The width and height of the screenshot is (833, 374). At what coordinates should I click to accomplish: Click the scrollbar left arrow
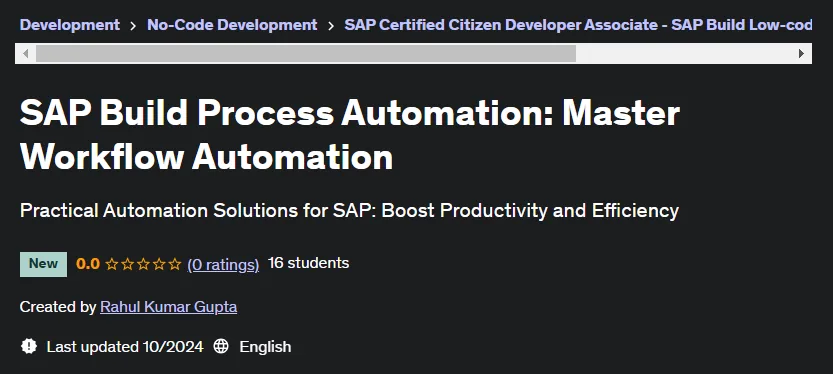point(25,53)
